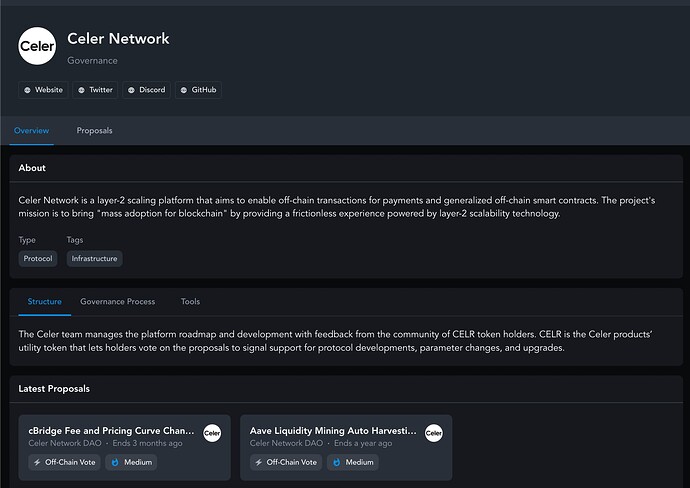Image resolution: width=690 pixels, height=488 pixels.
Task: Switch to the Proposals tab
Action: tap(94, 131)
